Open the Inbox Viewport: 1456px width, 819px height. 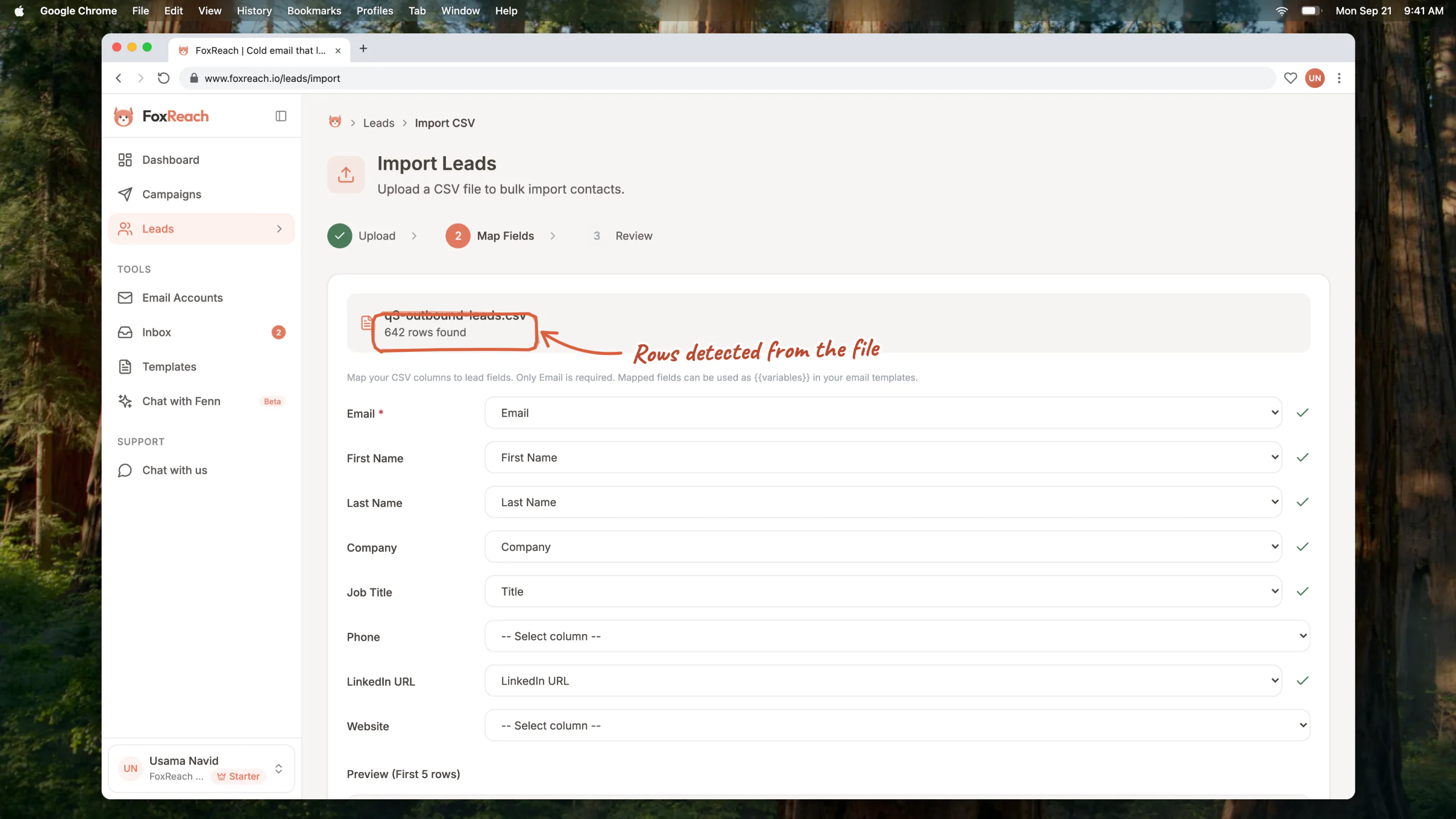(201, 332)
